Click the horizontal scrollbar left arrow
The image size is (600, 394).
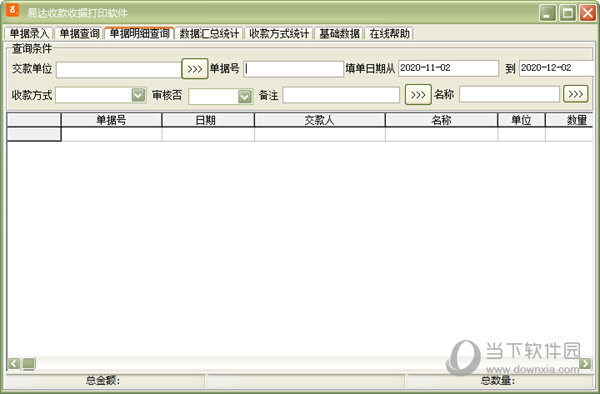[x=14, y=363]
